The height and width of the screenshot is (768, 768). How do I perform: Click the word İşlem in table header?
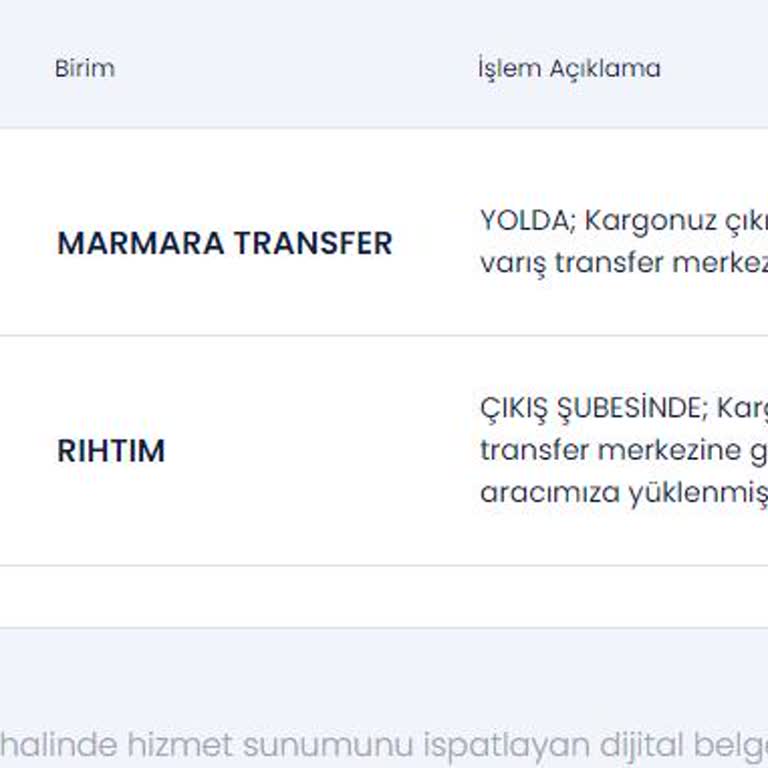coord(510,68)
